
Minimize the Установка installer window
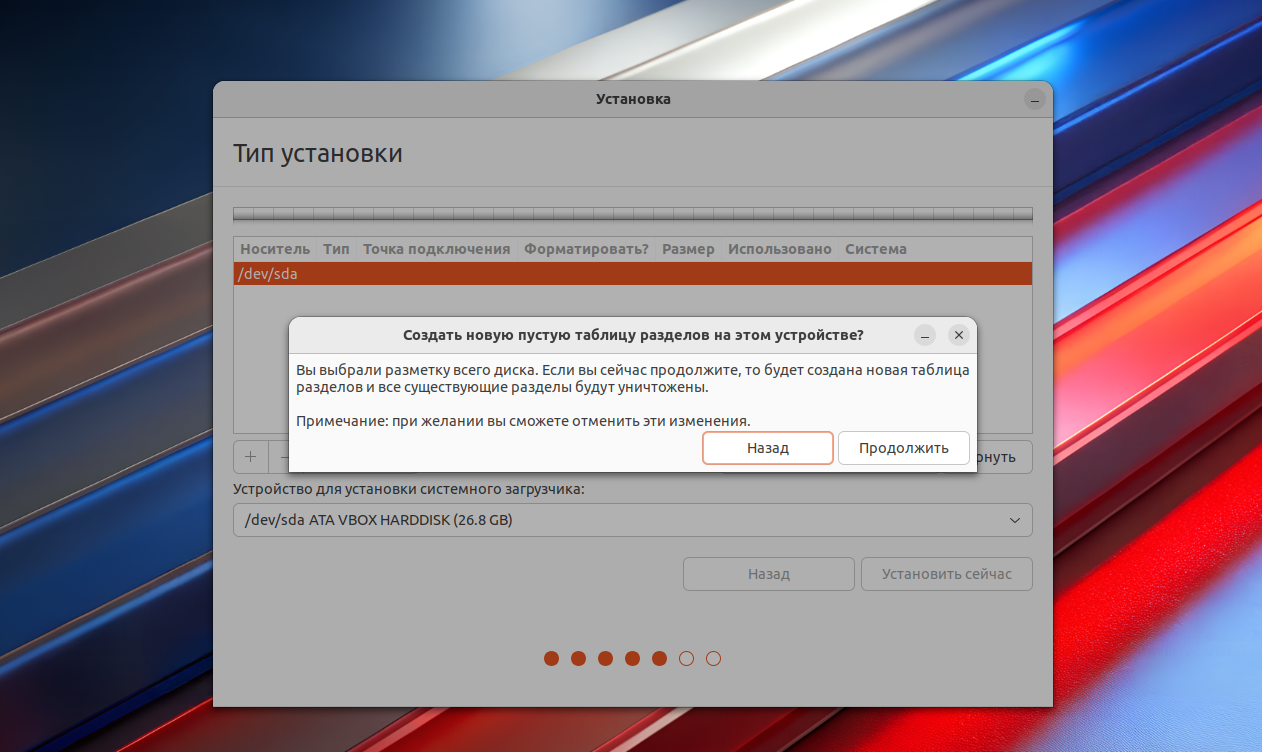tap(1034, 100)
